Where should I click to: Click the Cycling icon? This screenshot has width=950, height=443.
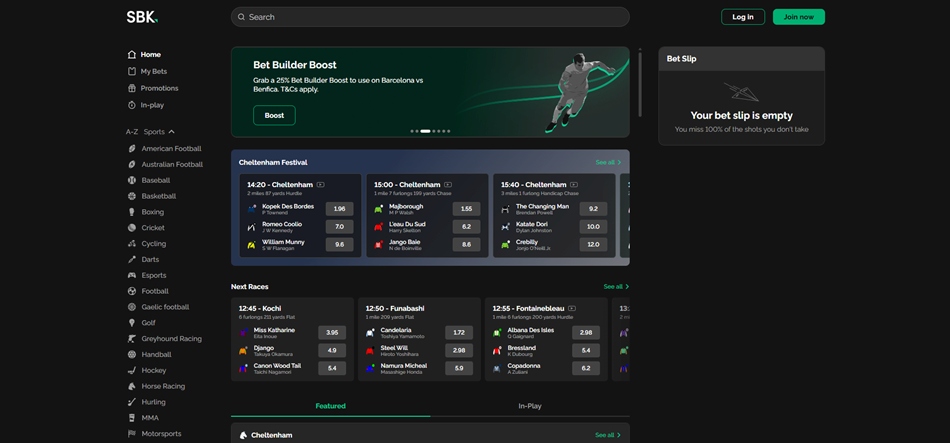131,244
